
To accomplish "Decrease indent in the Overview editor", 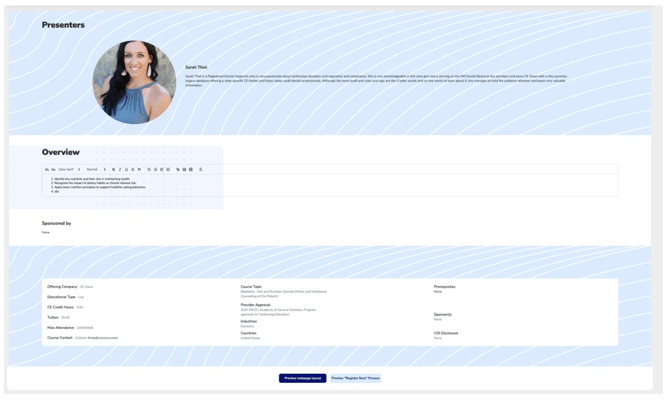I will pyautogui.click(x=162, y=170).
